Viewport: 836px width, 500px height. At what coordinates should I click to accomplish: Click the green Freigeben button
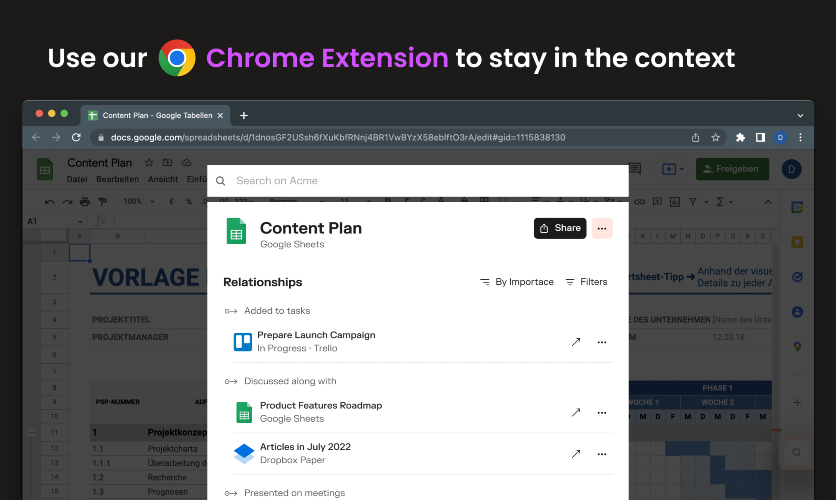732,169
